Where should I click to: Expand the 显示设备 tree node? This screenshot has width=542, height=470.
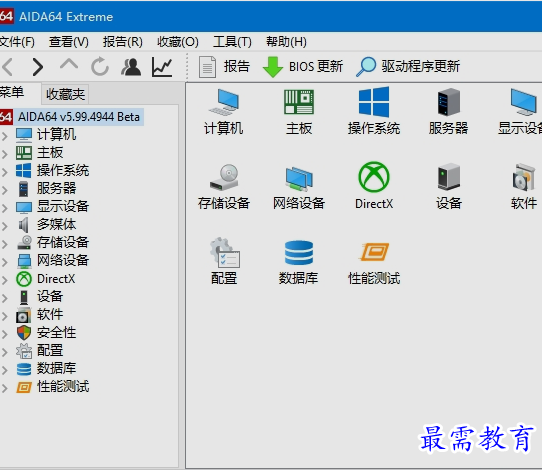[4, 208]
